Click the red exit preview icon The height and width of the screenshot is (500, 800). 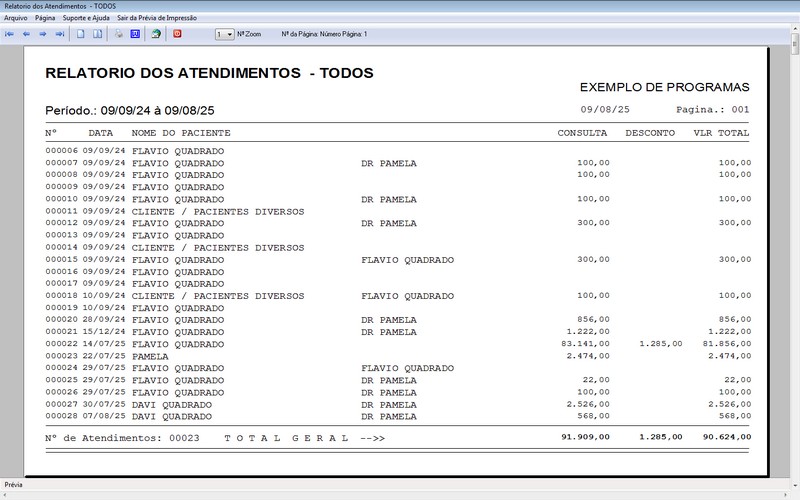[x=178, y=34]
